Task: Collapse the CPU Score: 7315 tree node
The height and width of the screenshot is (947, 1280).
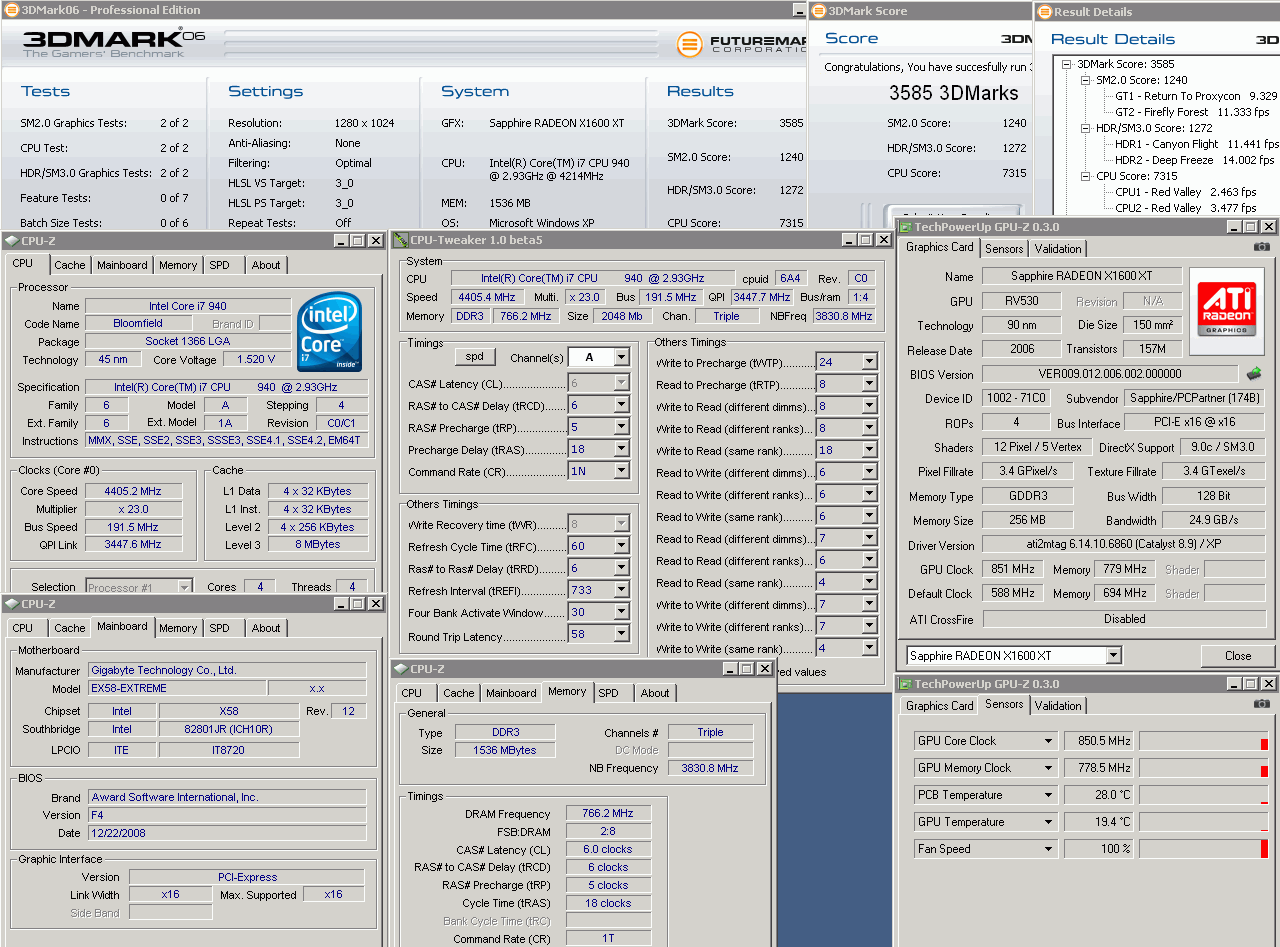Action: pyautogui.click(x=1085, y=176)
